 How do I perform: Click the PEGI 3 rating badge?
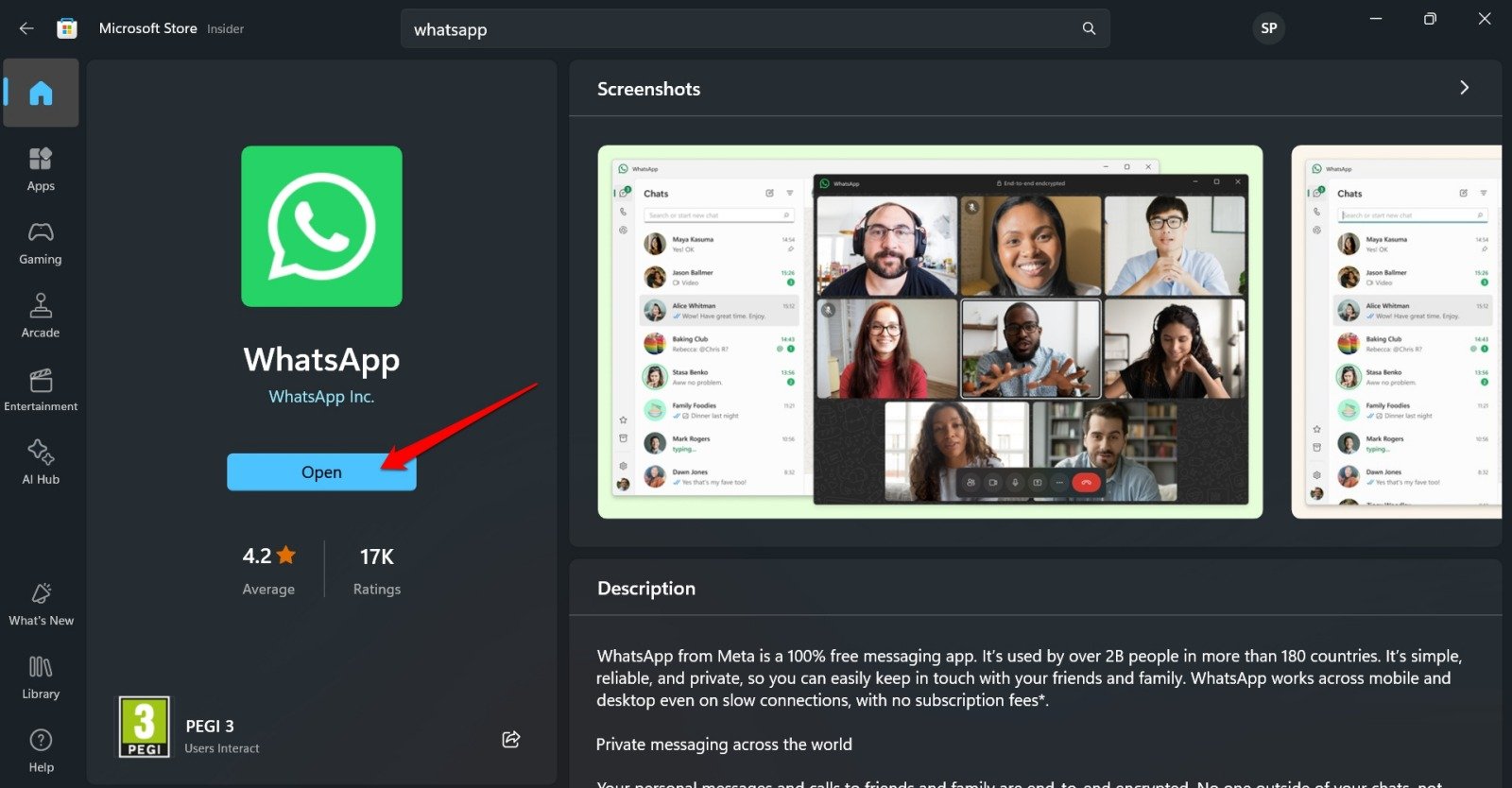pos(144,727)
